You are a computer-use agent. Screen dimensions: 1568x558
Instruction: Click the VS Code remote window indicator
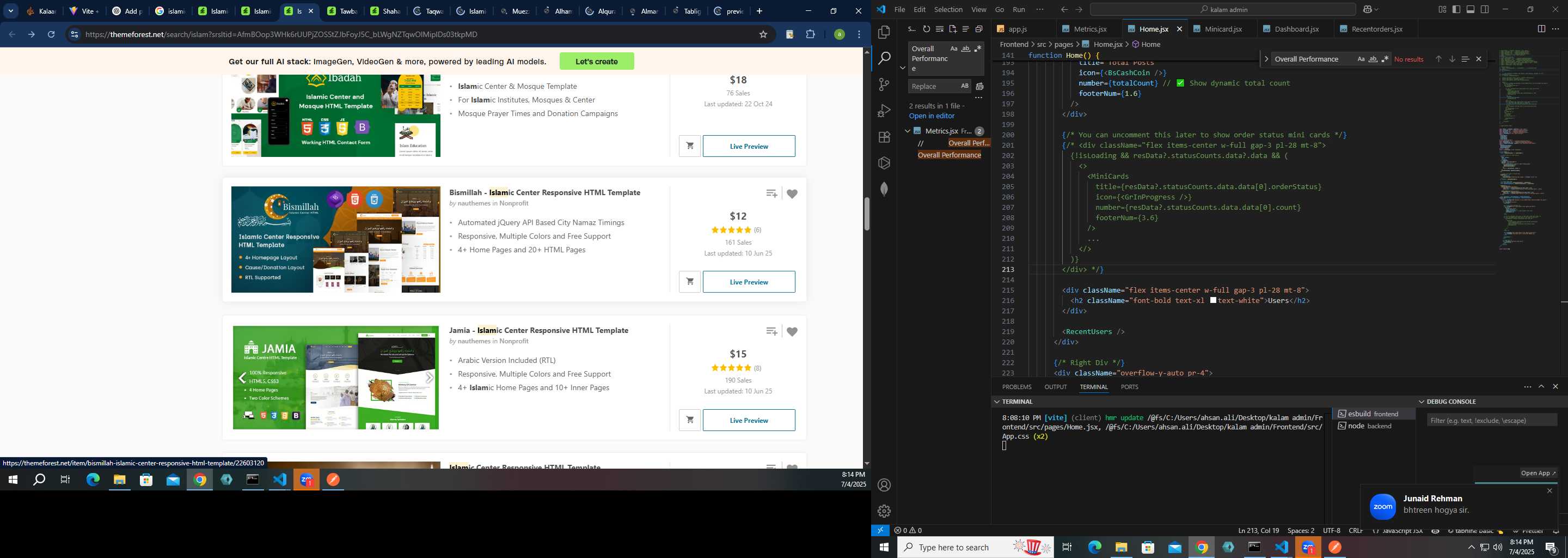click(880, 531)
